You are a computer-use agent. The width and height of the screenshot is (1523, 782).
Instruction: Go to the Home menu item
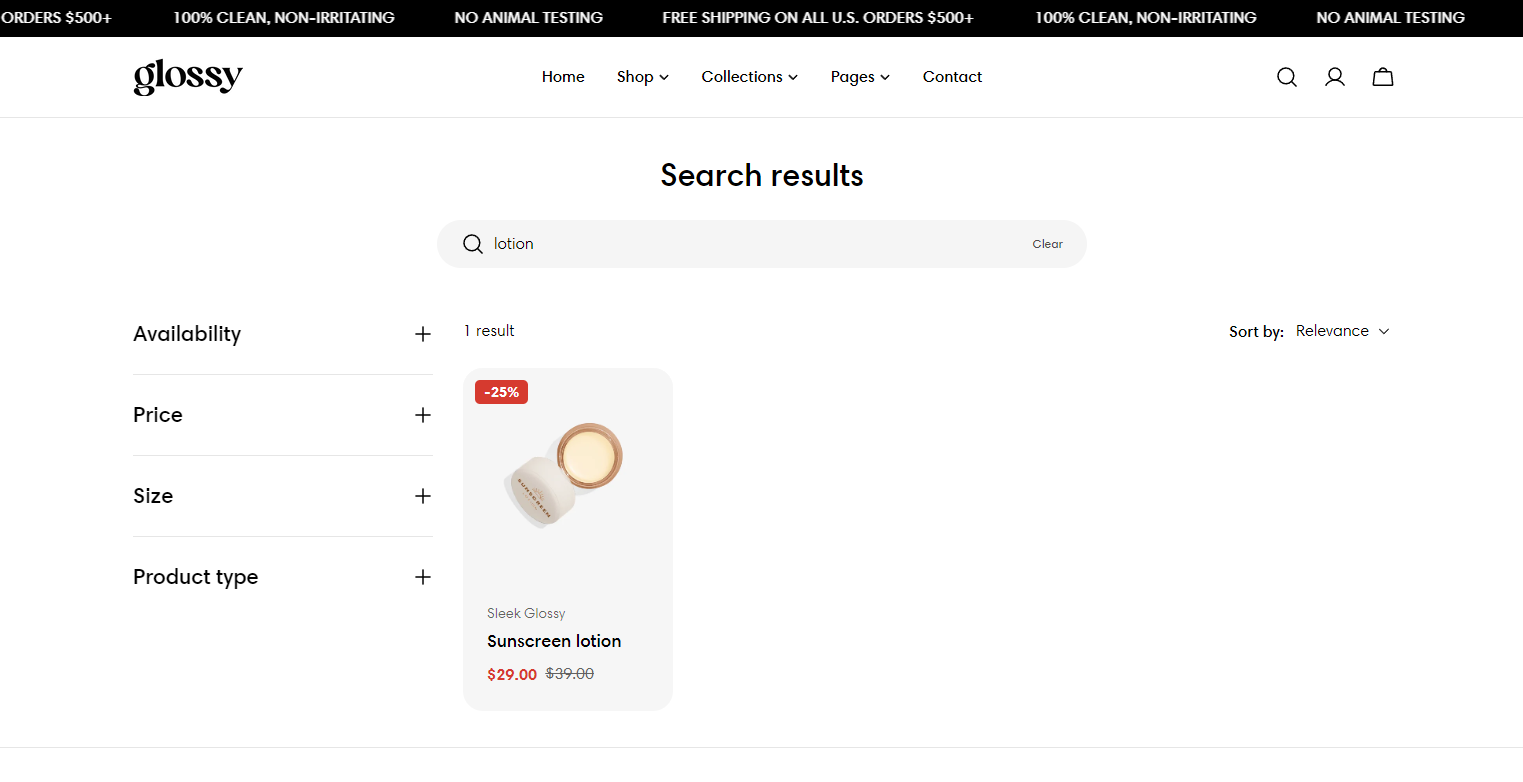[563, 77]
